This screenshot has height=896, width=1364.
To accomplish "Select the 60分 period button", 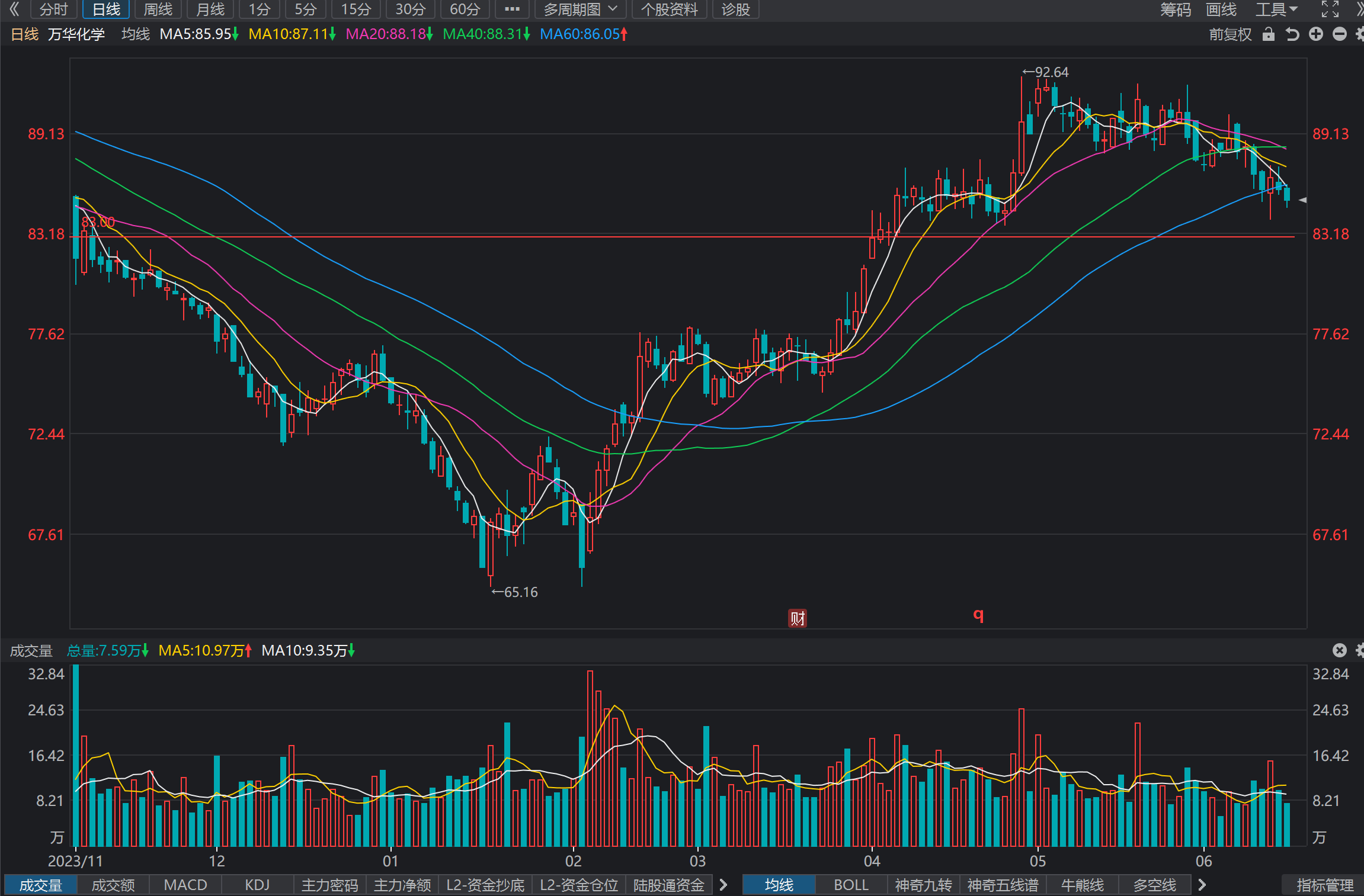I will pos(465,9).
